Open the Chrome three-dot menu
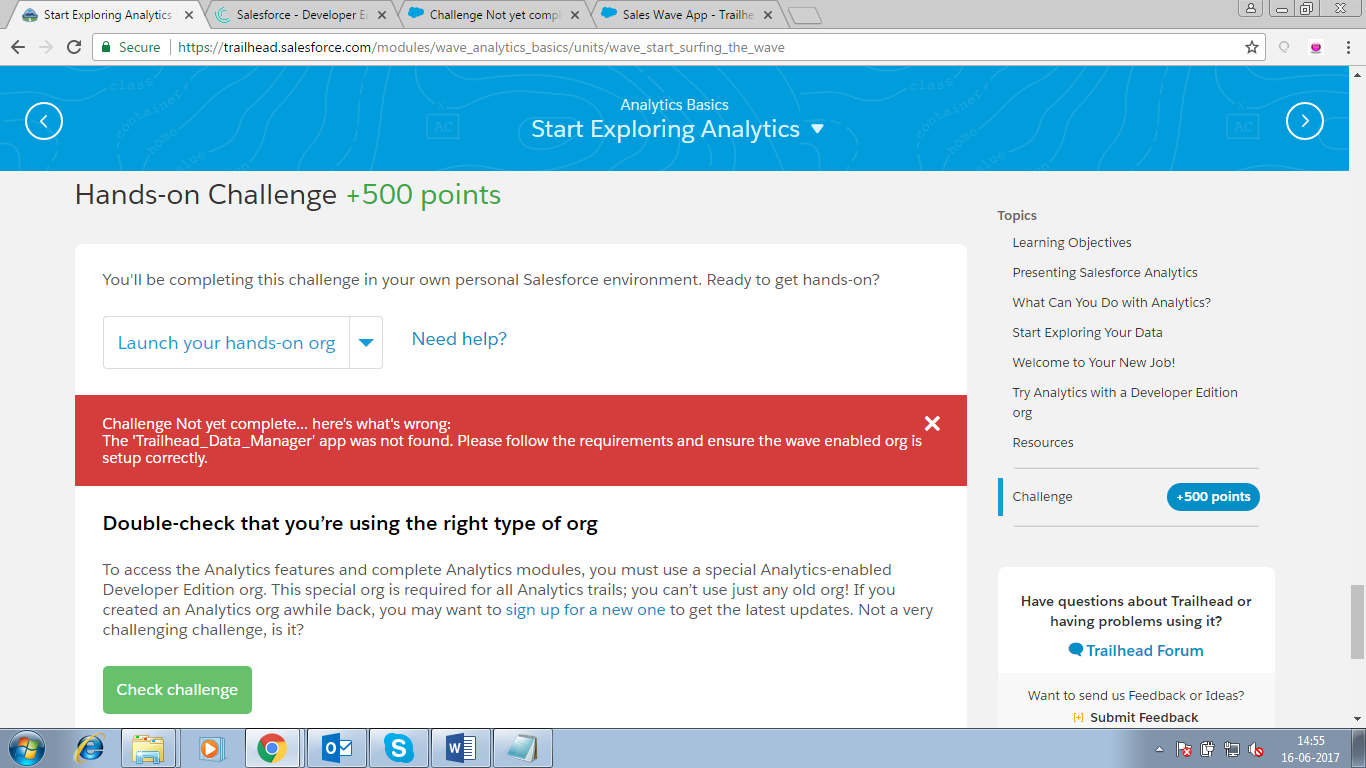The width and height of the screenshot is (1366, 768). tap(1347, 47)
